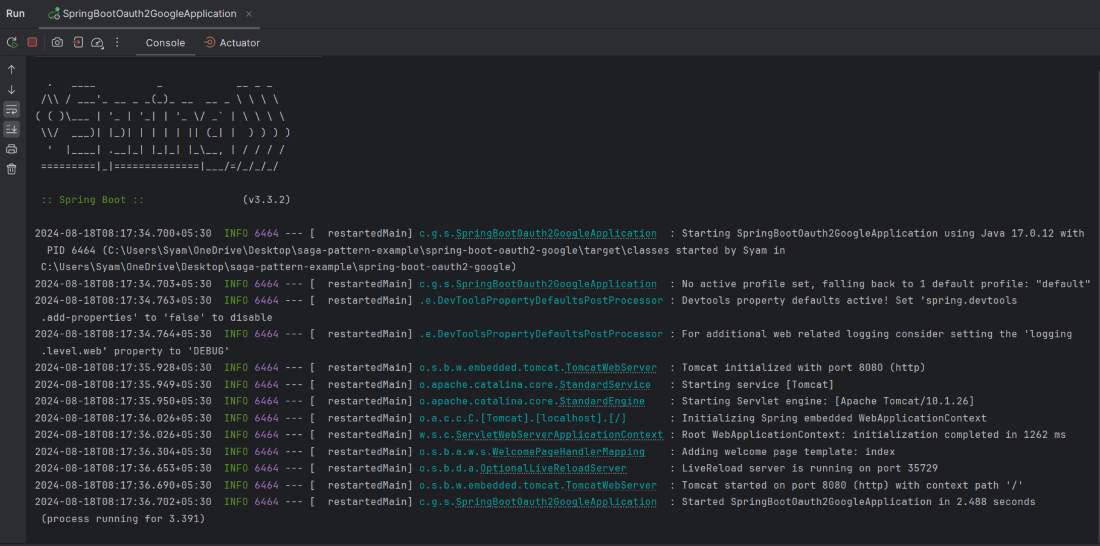The width and height of the screenshot is (1100, 546).
Task: Click 'Starting Servlet engine: [Apache Tomcat/10.1.26]' text
Action: [828, 401]
